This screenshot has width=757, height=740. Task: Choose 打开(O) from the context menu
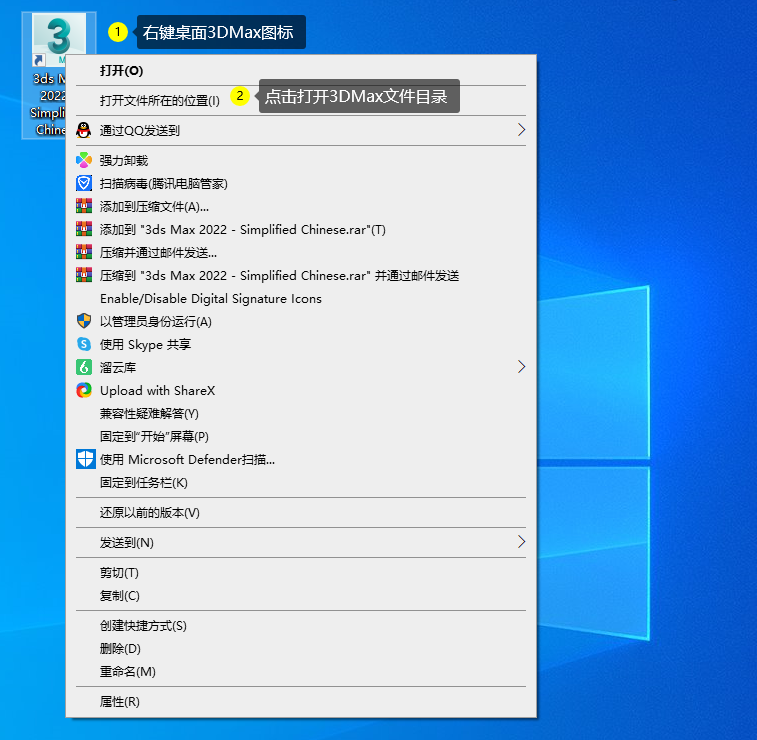(x=301, y=71)
